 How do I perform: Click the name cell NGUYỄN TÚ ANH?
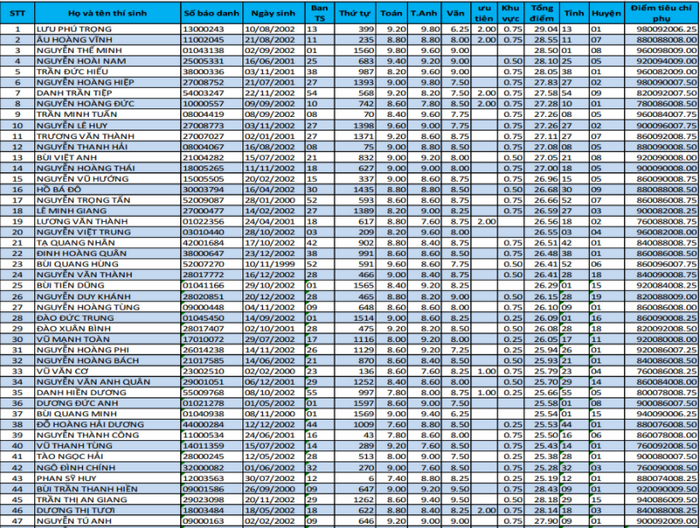108,521
